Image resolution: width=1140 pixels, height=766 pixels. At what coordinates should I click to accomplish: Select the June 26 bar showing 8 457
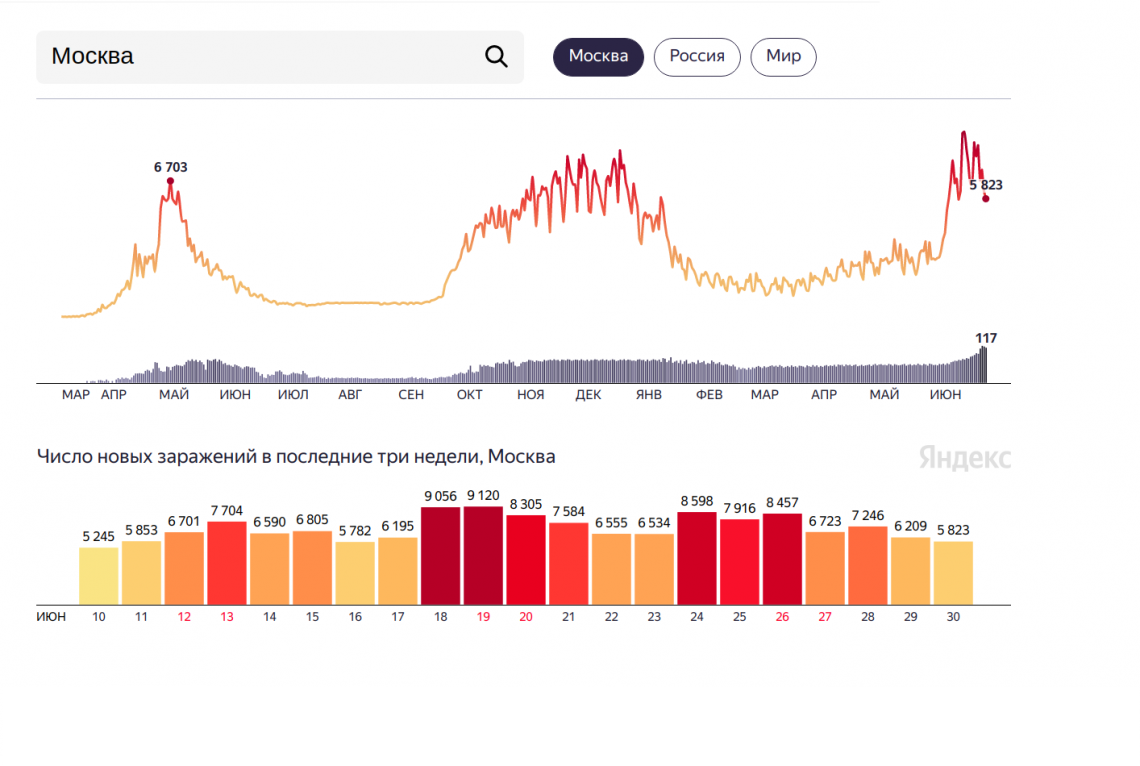tap(782, 559)
